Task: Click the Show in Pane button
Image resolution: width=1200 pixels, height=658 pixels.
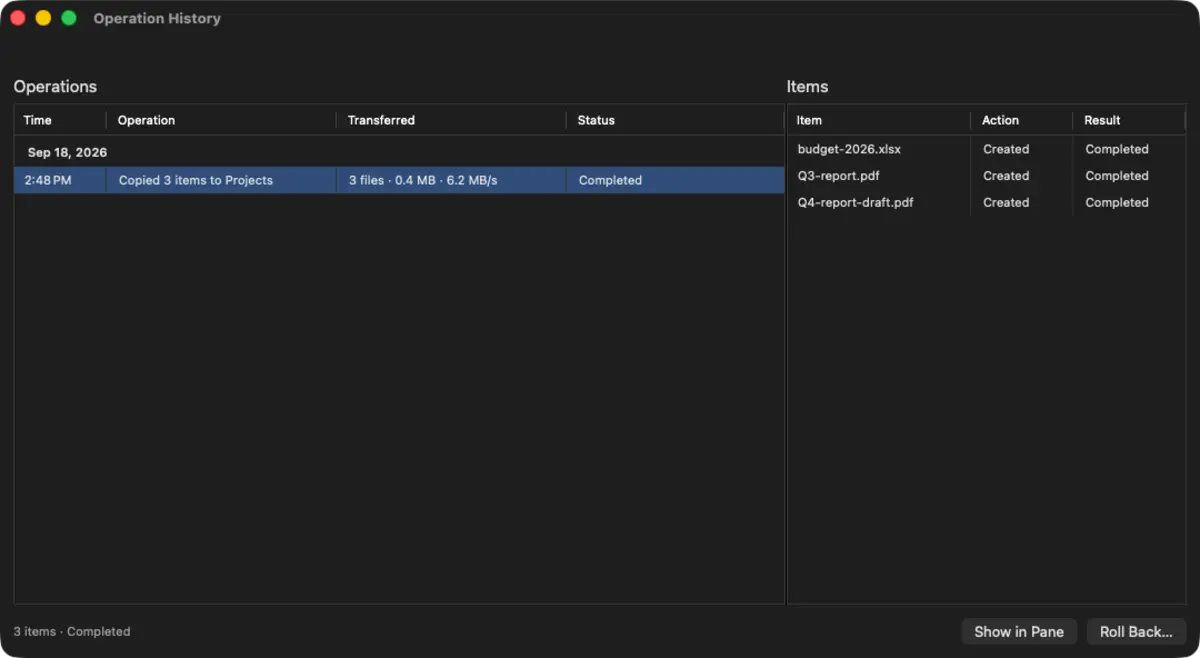Action: pyautogui.click(x=1019, y=631)
